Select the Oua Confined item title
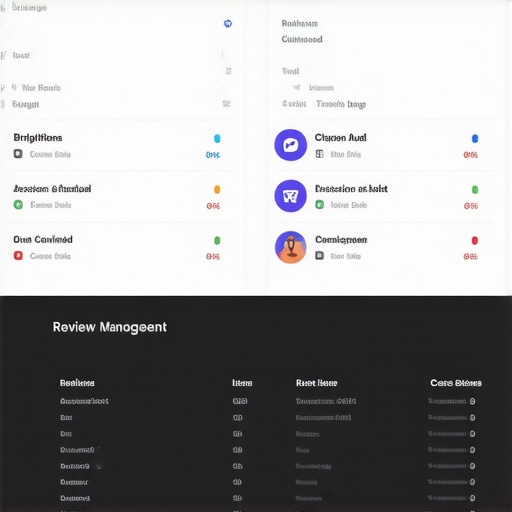 pyautogui.click(x=43, y=239)
